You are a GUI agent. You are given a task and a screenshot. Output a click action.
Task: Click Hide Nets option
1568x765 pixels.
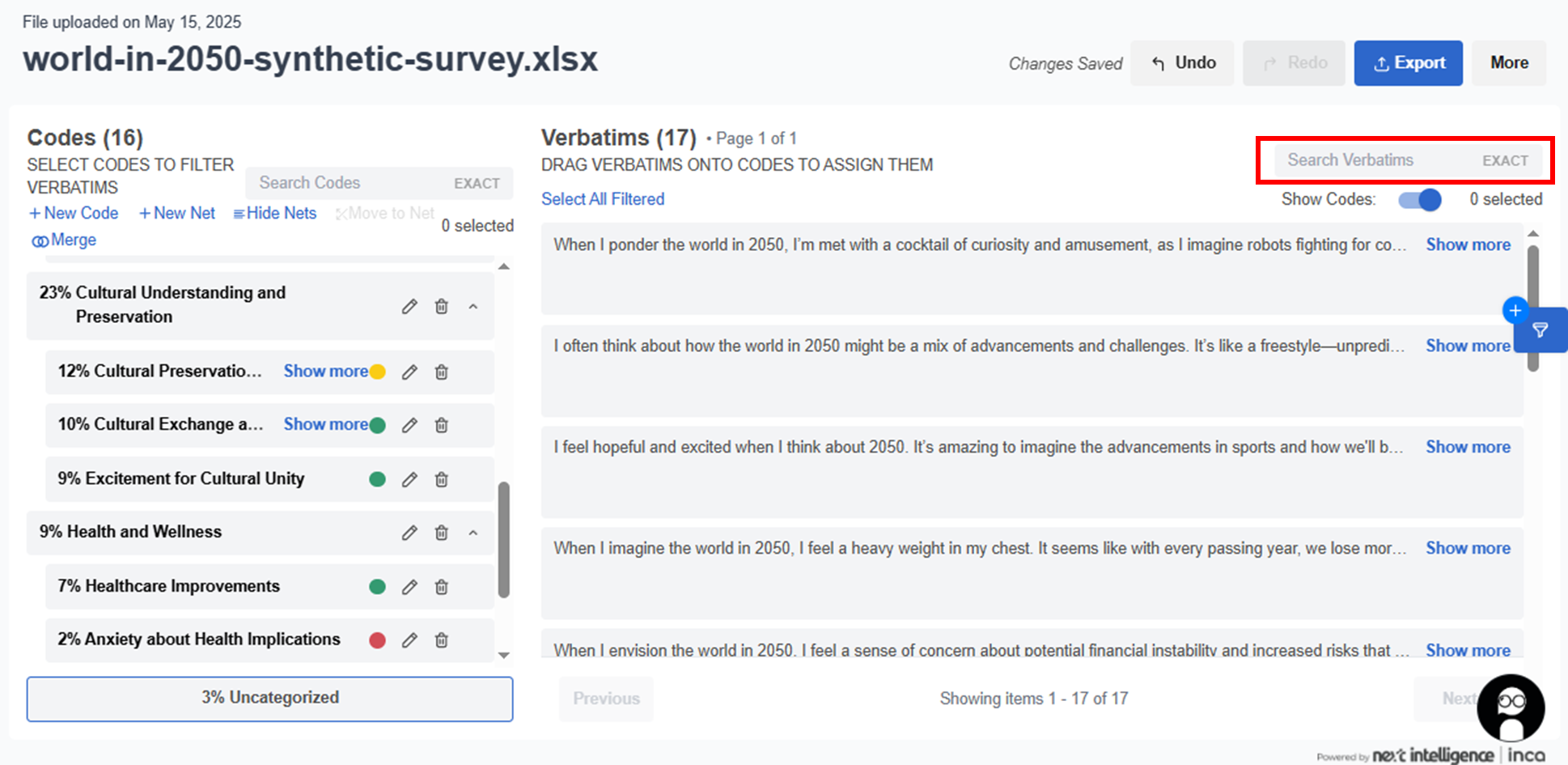tap(275, 213)
